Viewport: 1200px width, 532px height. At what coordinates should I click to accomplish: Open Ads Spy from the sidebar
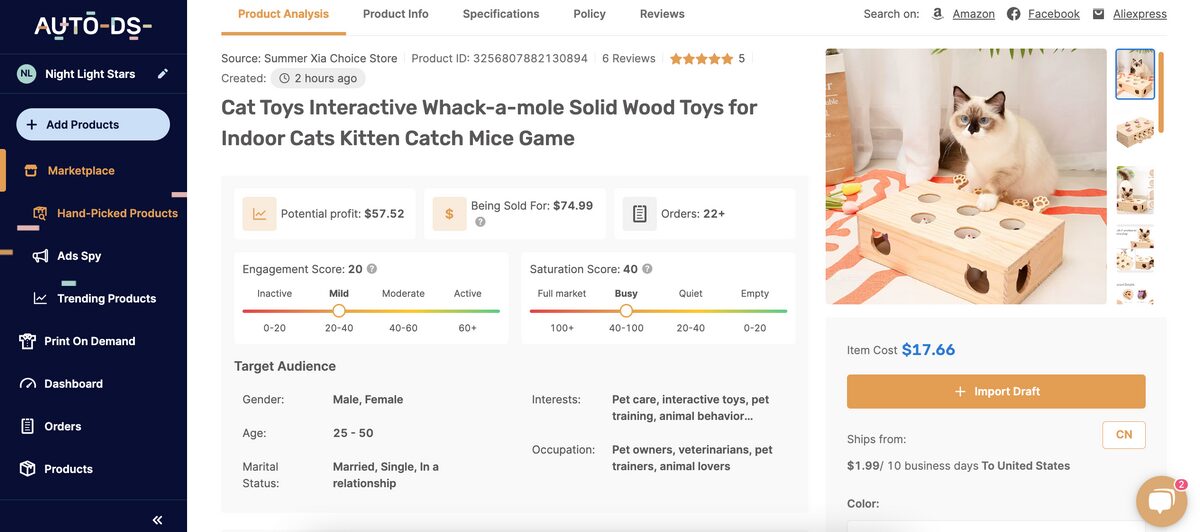pyautogui.click(x=79, y=256)
